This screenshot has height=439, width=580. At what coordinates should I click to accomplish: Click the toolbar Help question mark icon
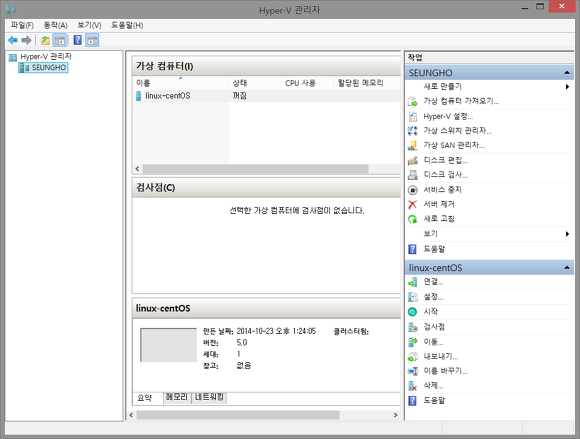pos(78,40)
